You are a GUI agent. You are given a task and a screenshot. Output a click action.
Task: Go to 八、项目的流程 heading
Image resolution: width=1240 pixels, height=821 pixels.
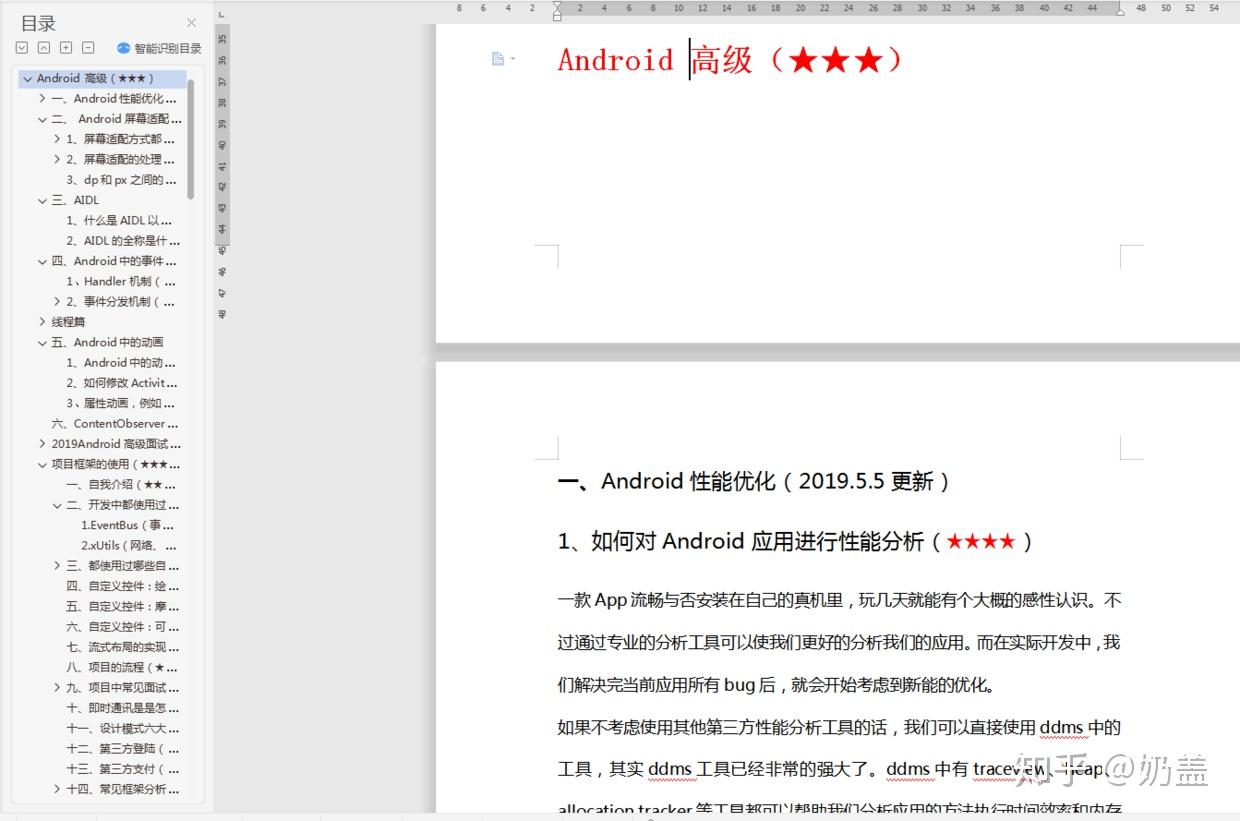122,667
